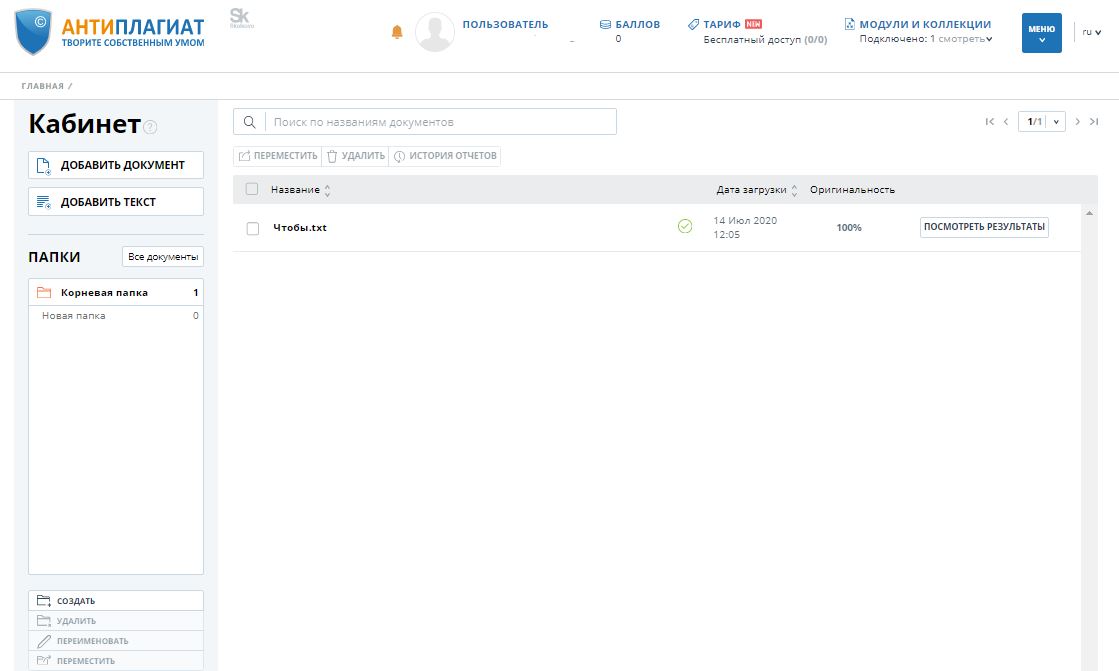Click ПОСМОТРЕТЬ РЕЗУЛЬТАТЫ button
Screen dimensions: 1119x671
click(984, 227)
